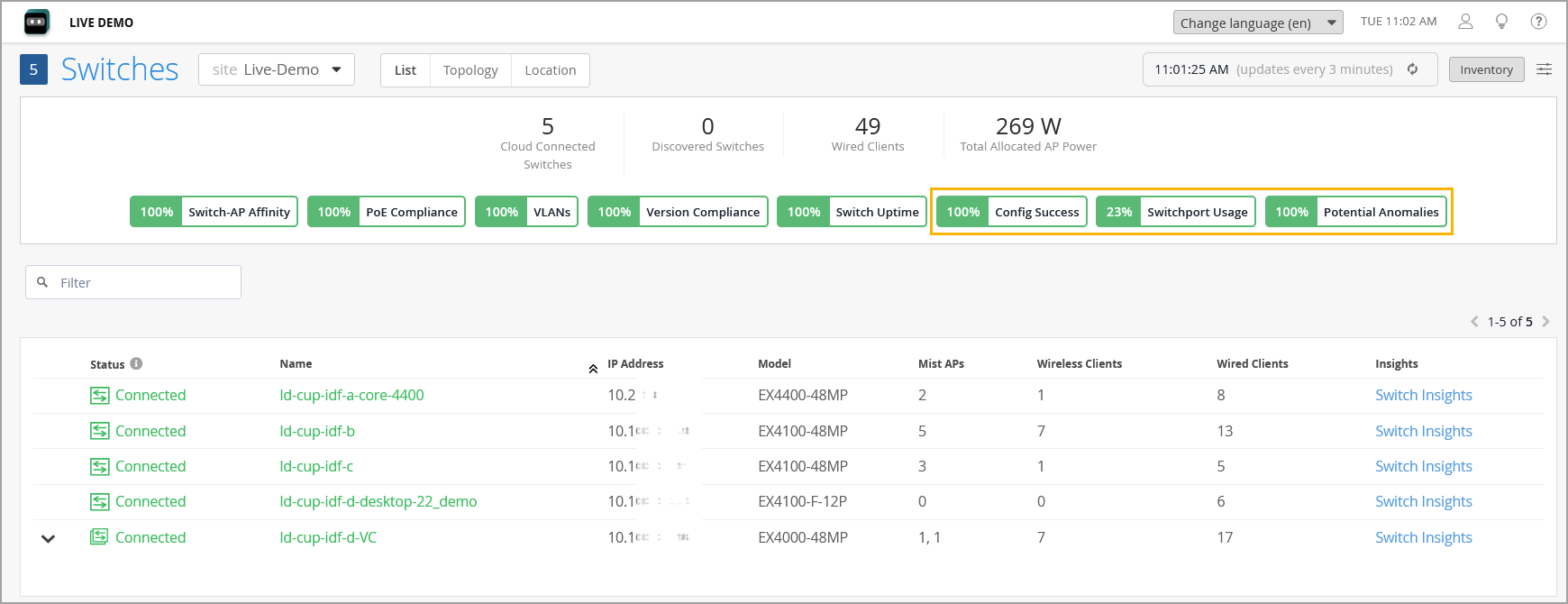1568x604 pixels.
Task: Open Switch Insights for ld-cup-idf-a-core-4400
Action: (x=1423, y=395)
